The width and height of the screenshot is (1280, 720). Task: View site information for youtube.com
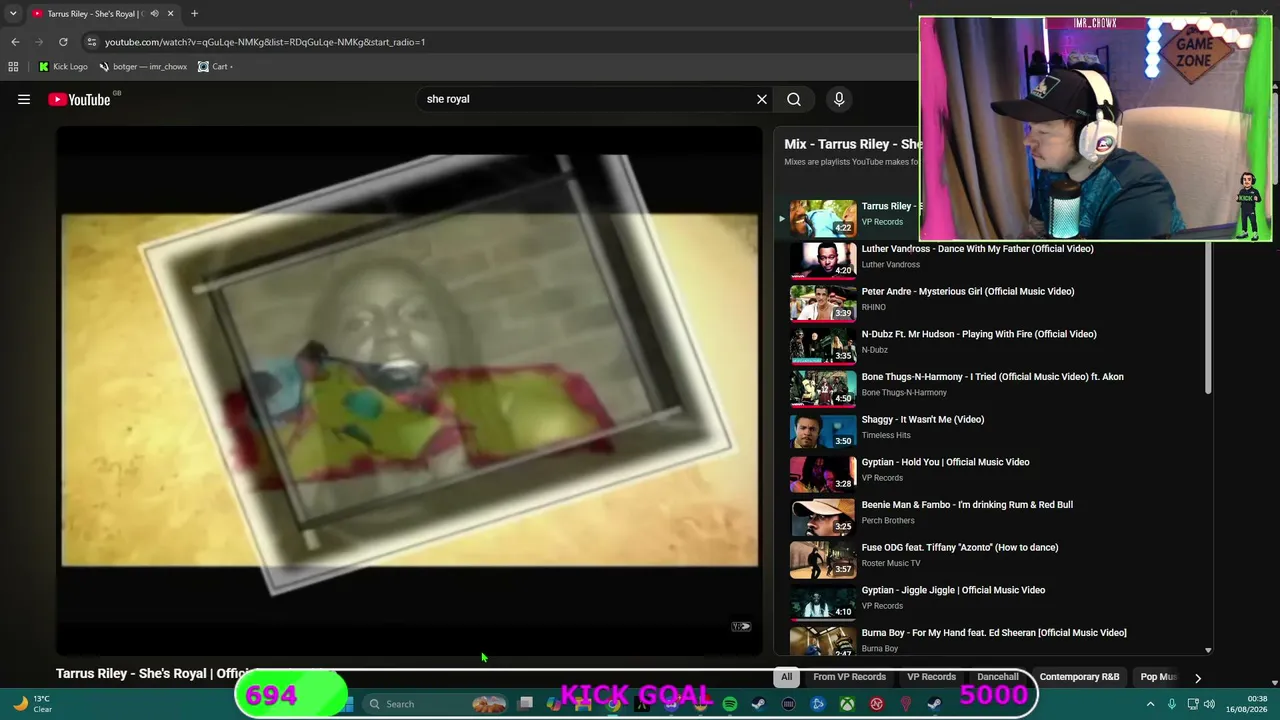click(91, 42)
